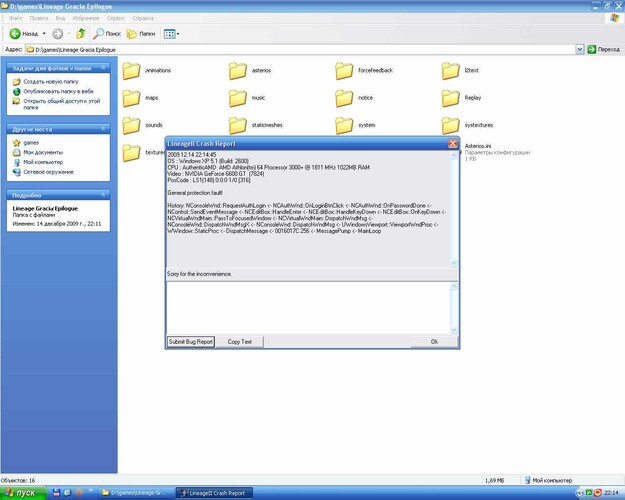
Task: Click Submit Bug Report button
Action: click(191, 342)
